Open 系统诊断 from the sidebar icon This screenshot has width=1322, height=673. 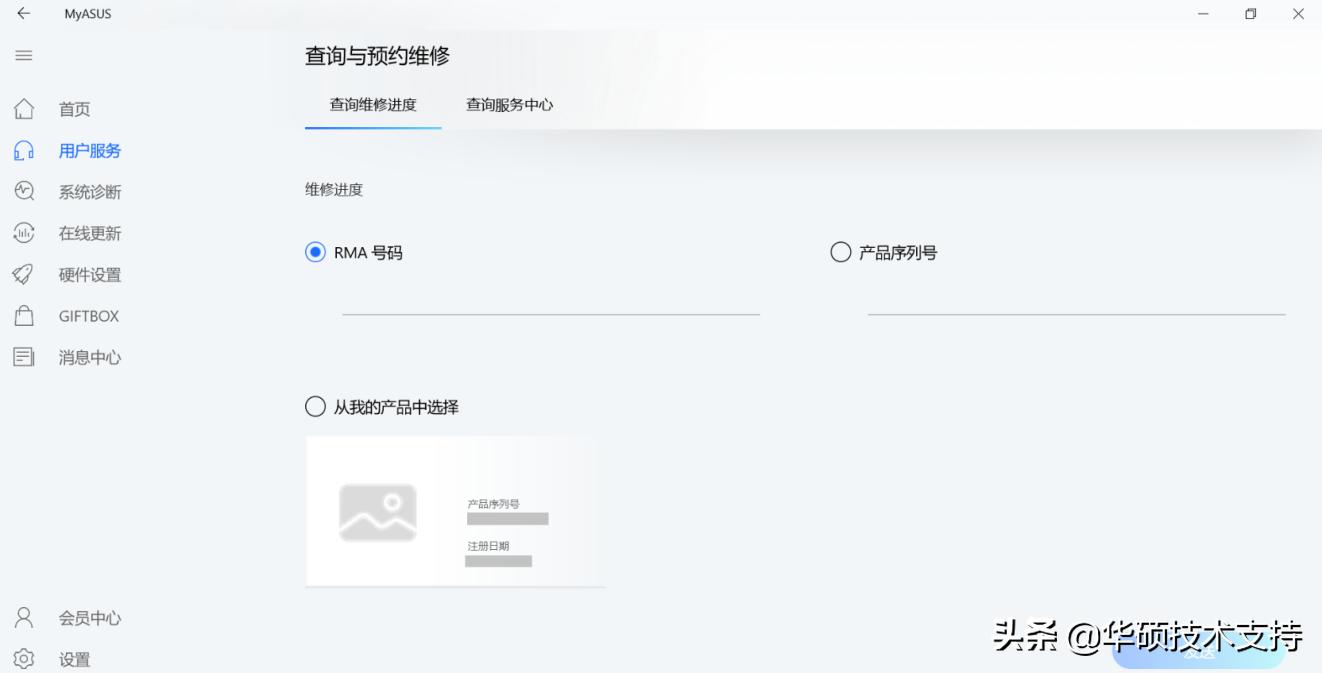tap(24, 191)
